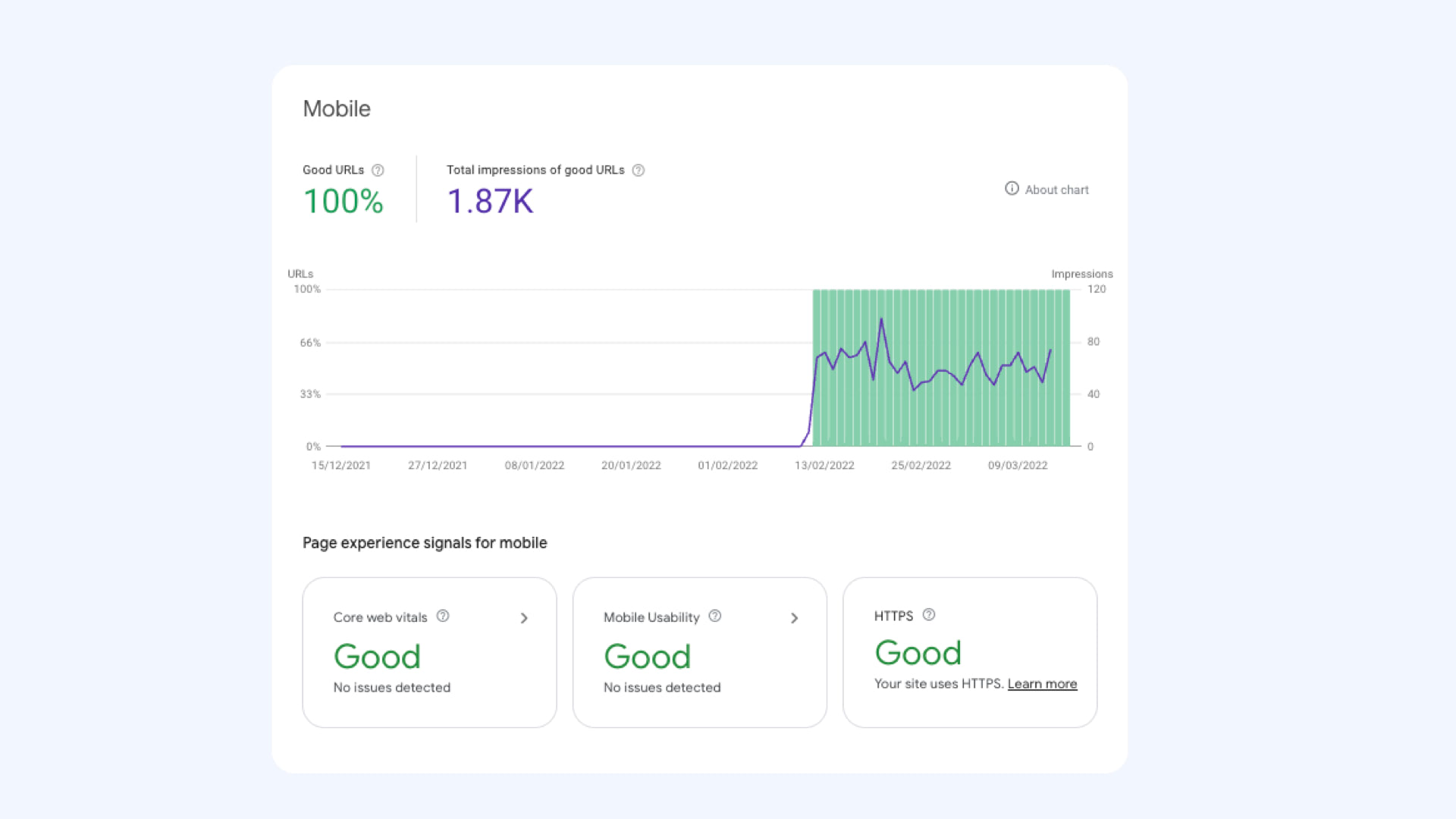Expand the Mobile Usability details chevron

pos(794,618)
